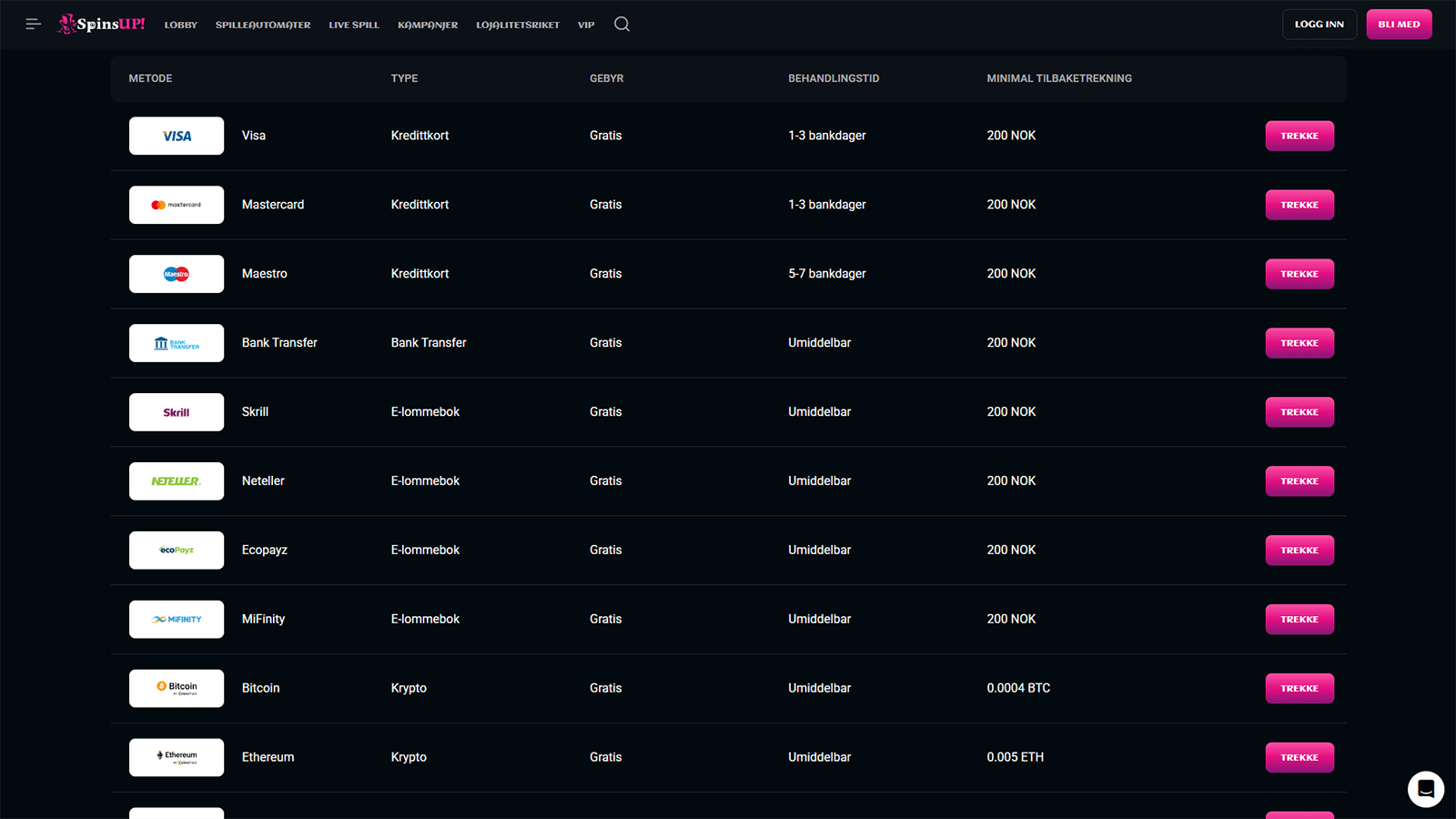Click the Bli Med signup button

tap(1399, 25)
